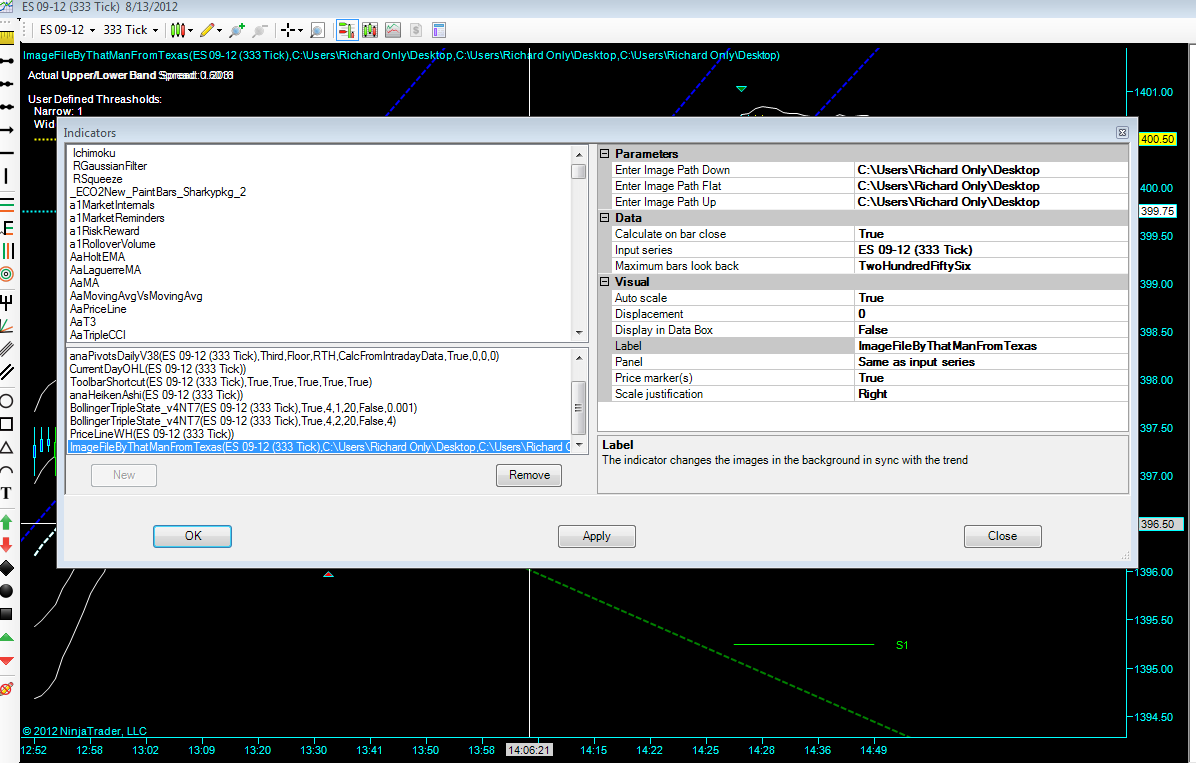Select the arrow line drawing tool

7,130
